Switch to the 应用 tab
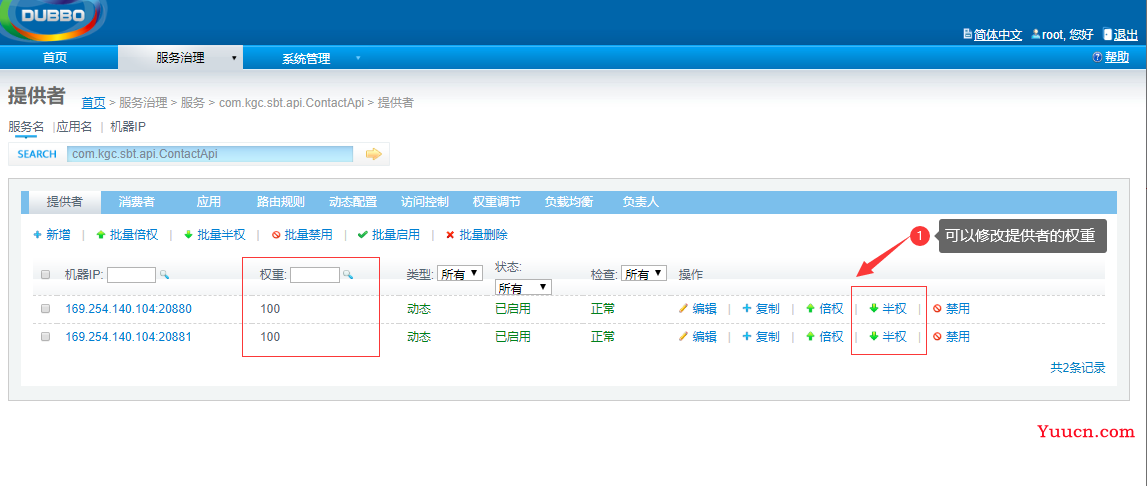Image resolution: width=1147 pixels, height=486 pixels. (208, 202)
